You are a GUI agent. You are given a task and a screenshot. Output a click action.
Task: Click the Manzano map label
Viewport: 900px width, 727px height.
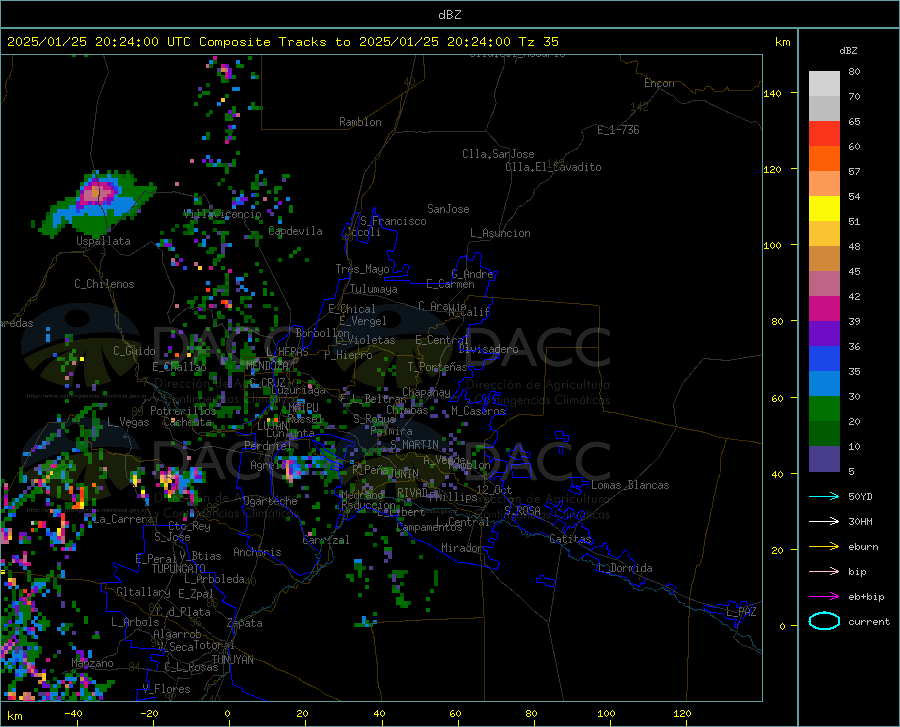click(x=92, y=663)
